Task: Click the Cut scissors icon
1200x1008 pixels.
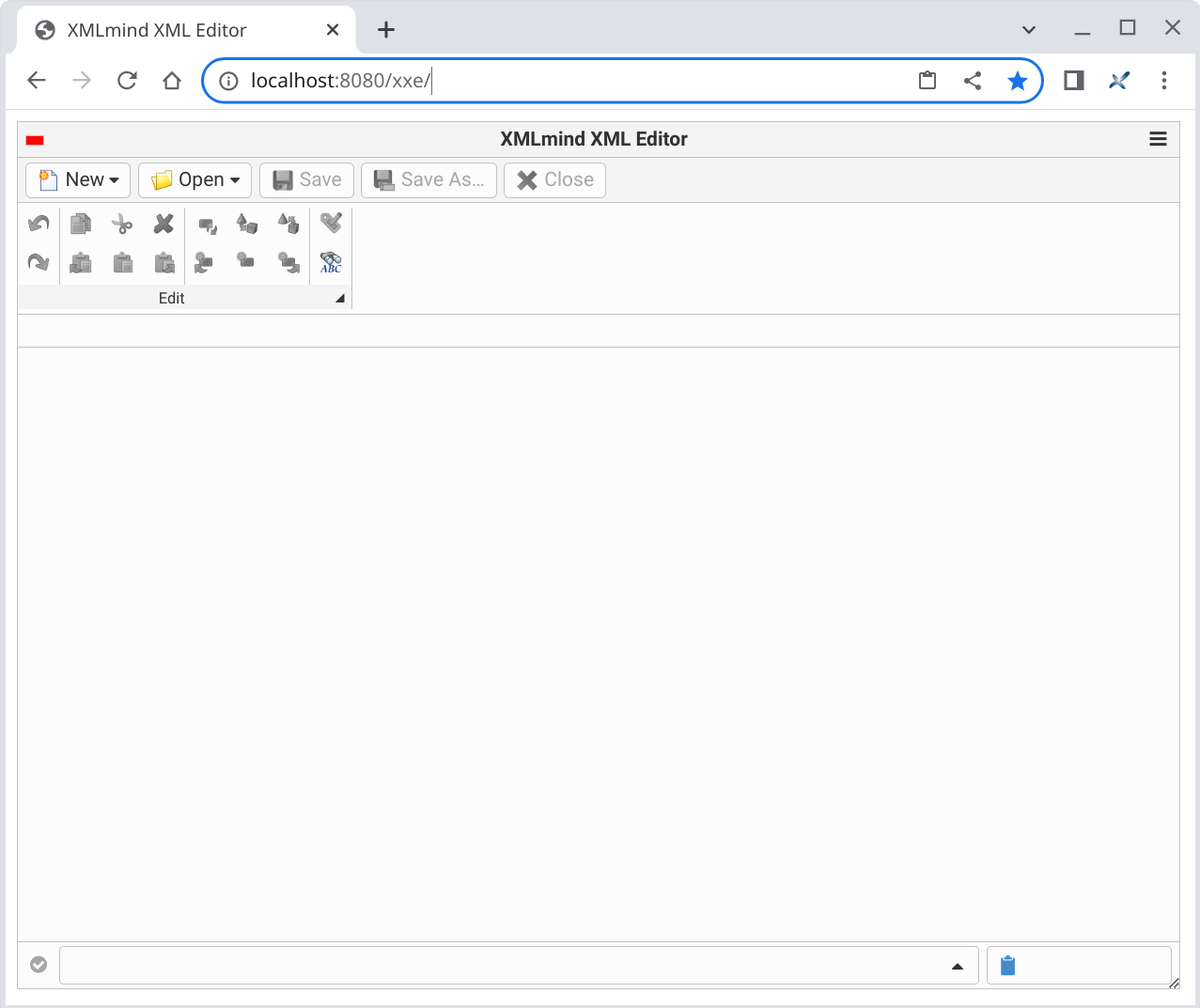Action: point(122,224)
